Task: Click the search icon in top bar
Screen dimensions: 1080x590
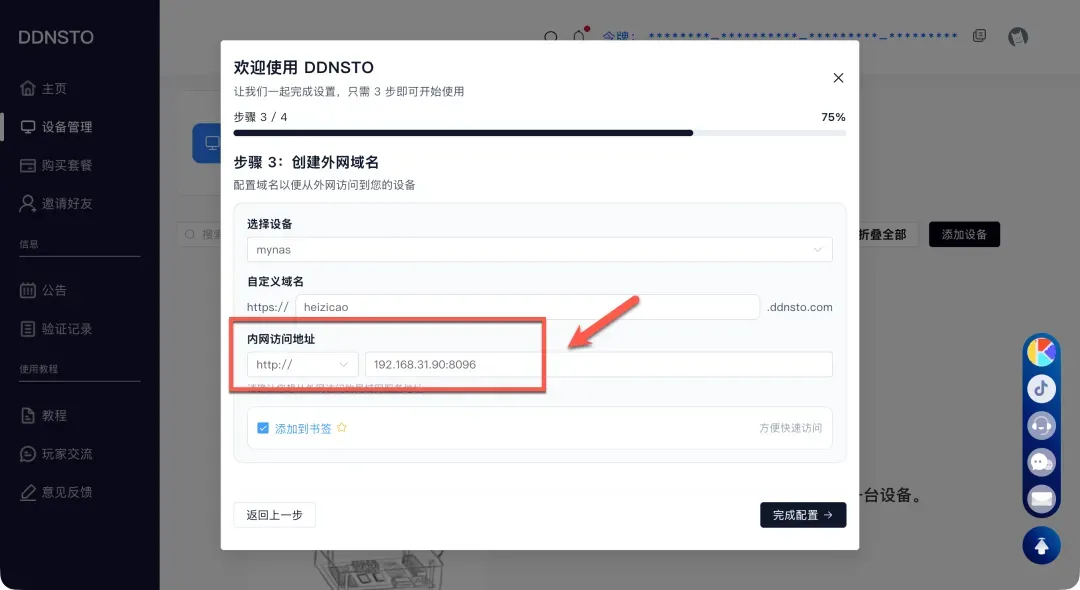Action: (551, 36)
